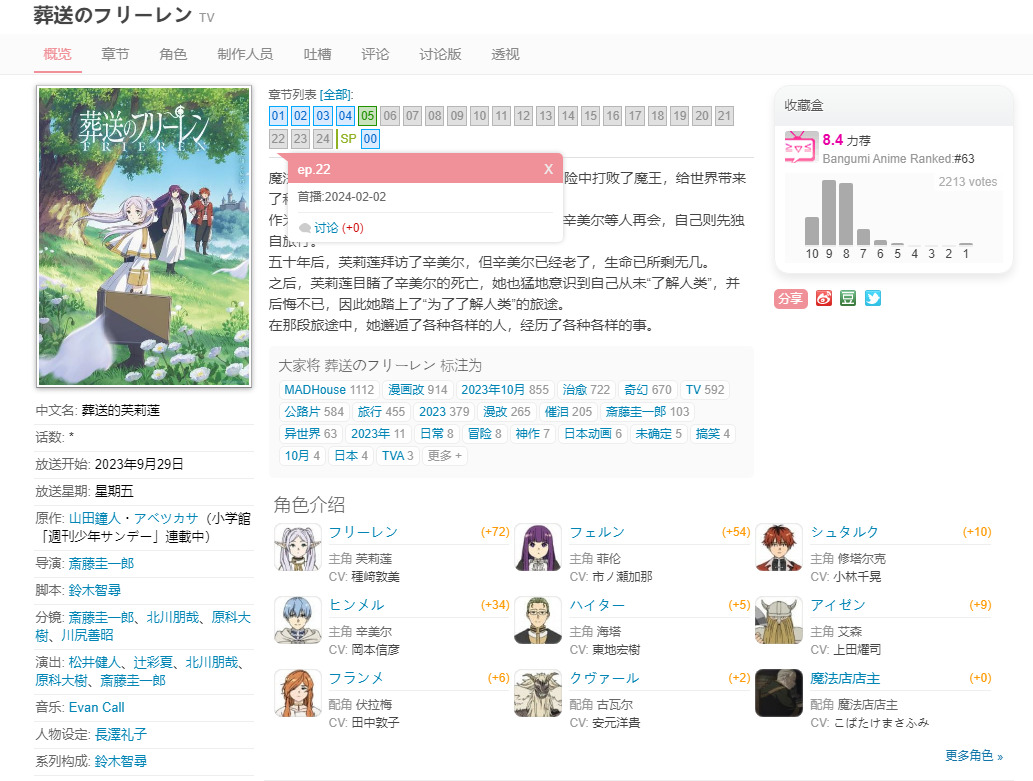The width and height of the screenshot is (1033, 781).
Task: Click the score 8 rating bar
Action: (846, 214)
